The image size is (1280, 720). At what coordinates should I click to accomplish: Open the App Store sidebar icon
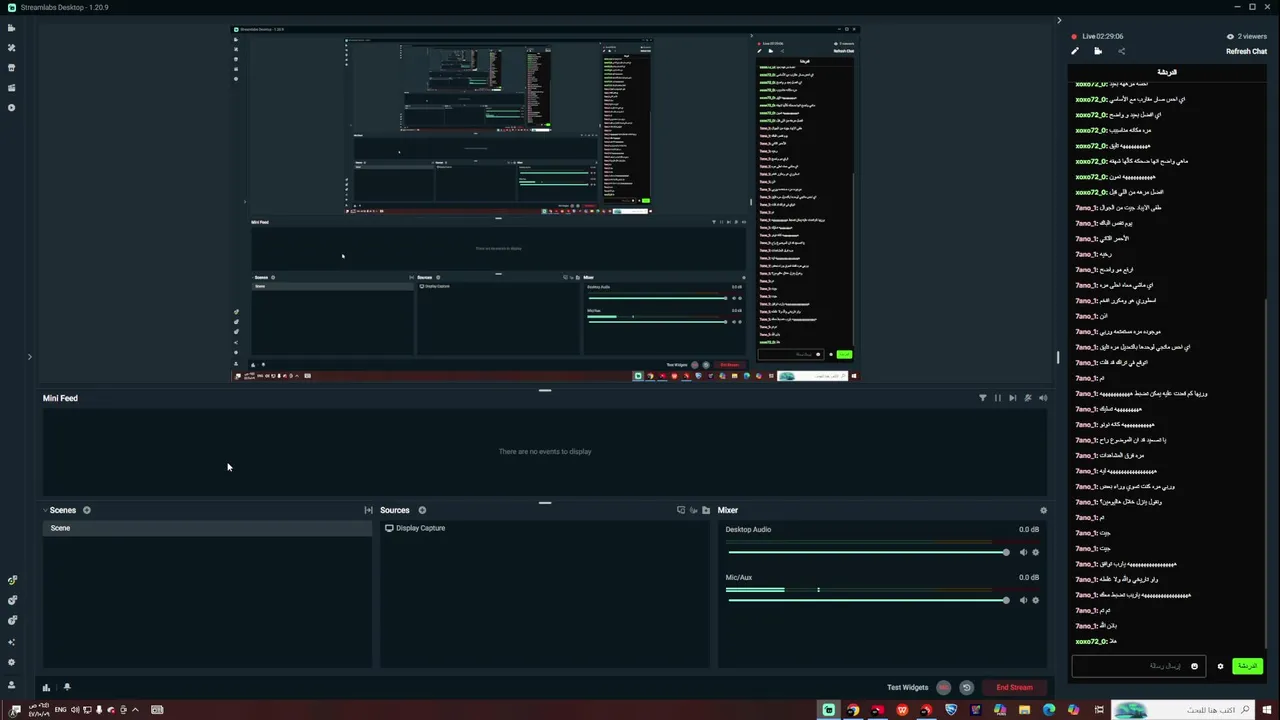[x=12, y=67]
